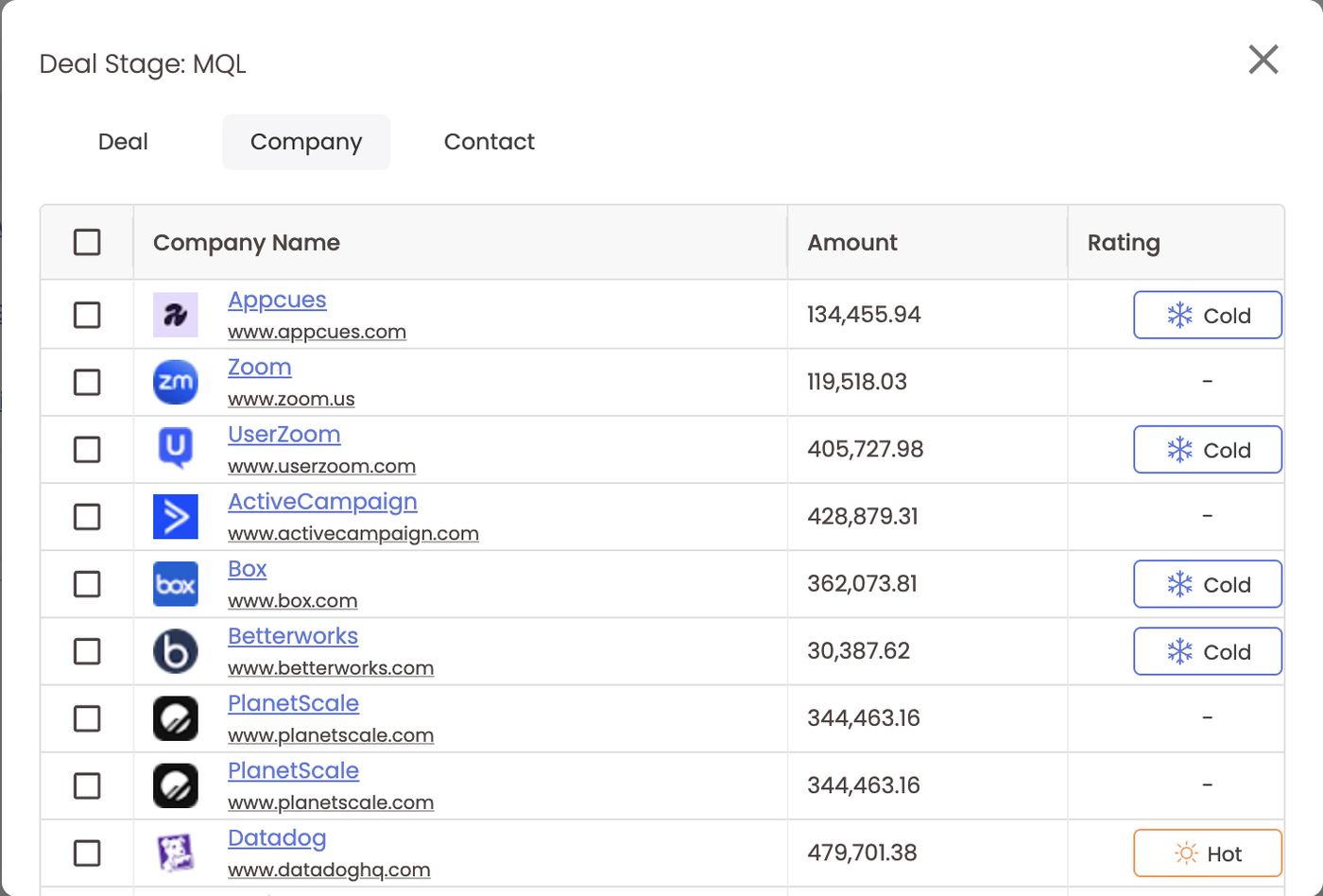1323x896 pixels.
Task: Click the ActiveCampaign arrow logo
Action: [176, 516]
